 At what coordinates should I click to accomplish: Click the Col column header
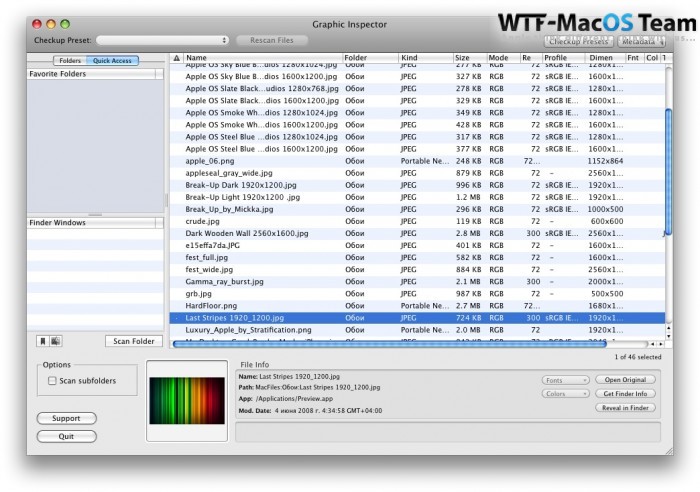tap(652, 58)
